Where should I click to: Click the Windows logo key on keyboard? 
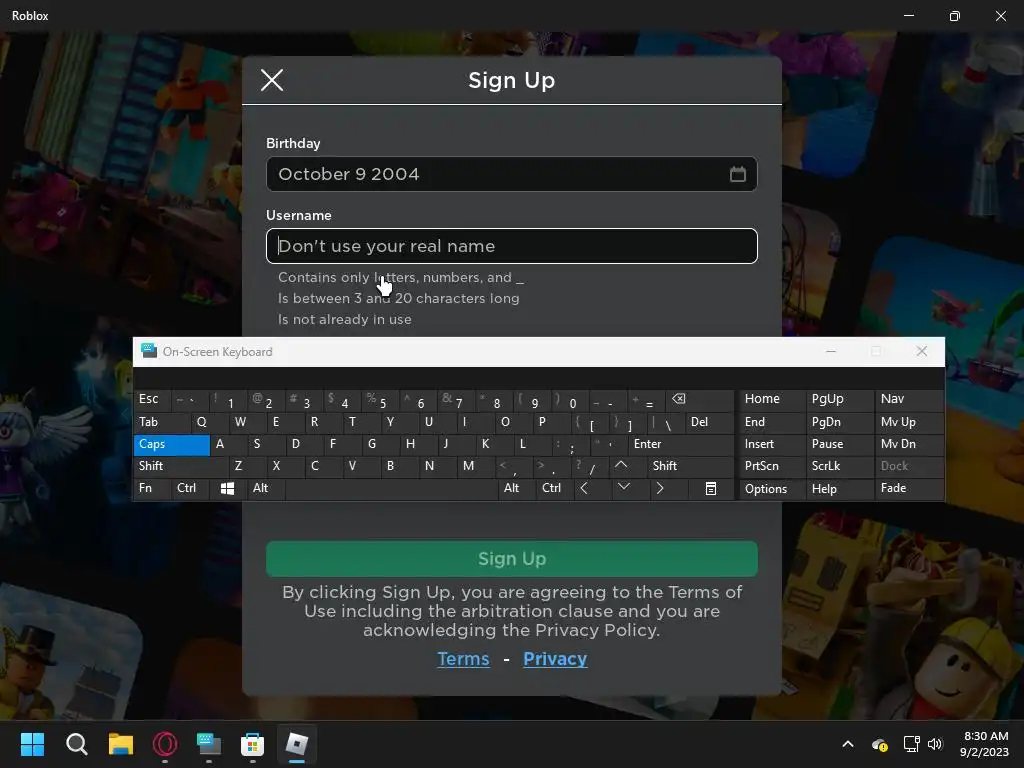[x=227, y=488]
